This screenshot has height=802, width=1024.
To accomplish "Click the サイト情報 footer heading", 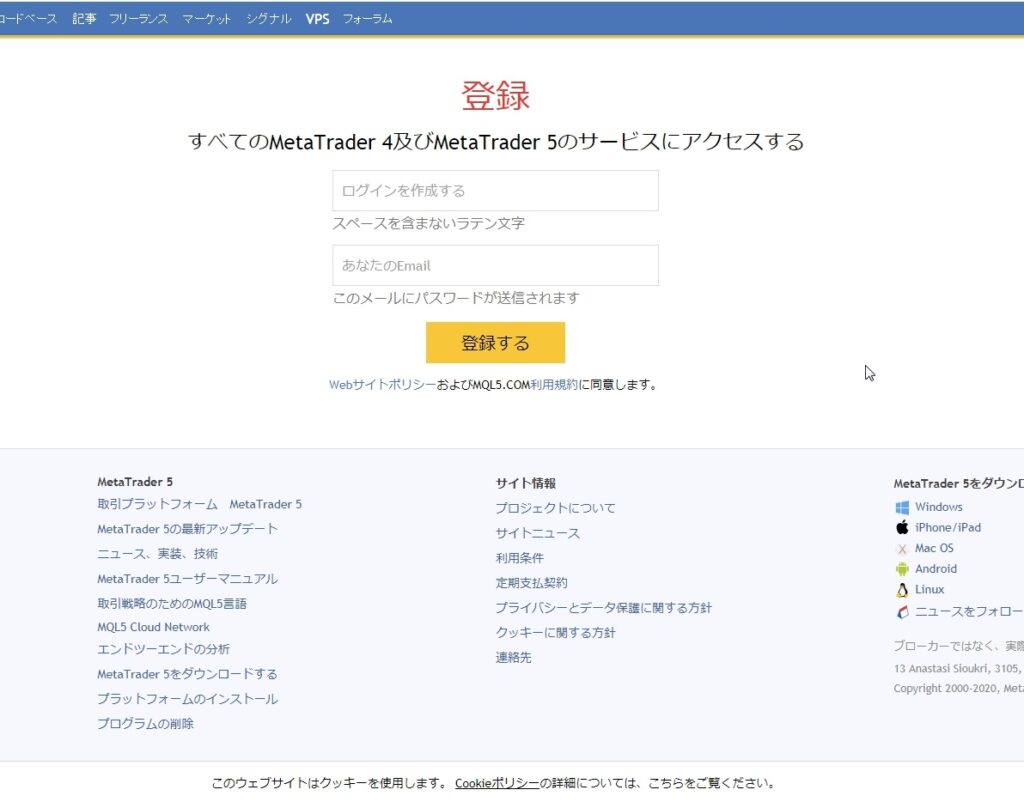I will pyautogui.click(x=526, y=483).
